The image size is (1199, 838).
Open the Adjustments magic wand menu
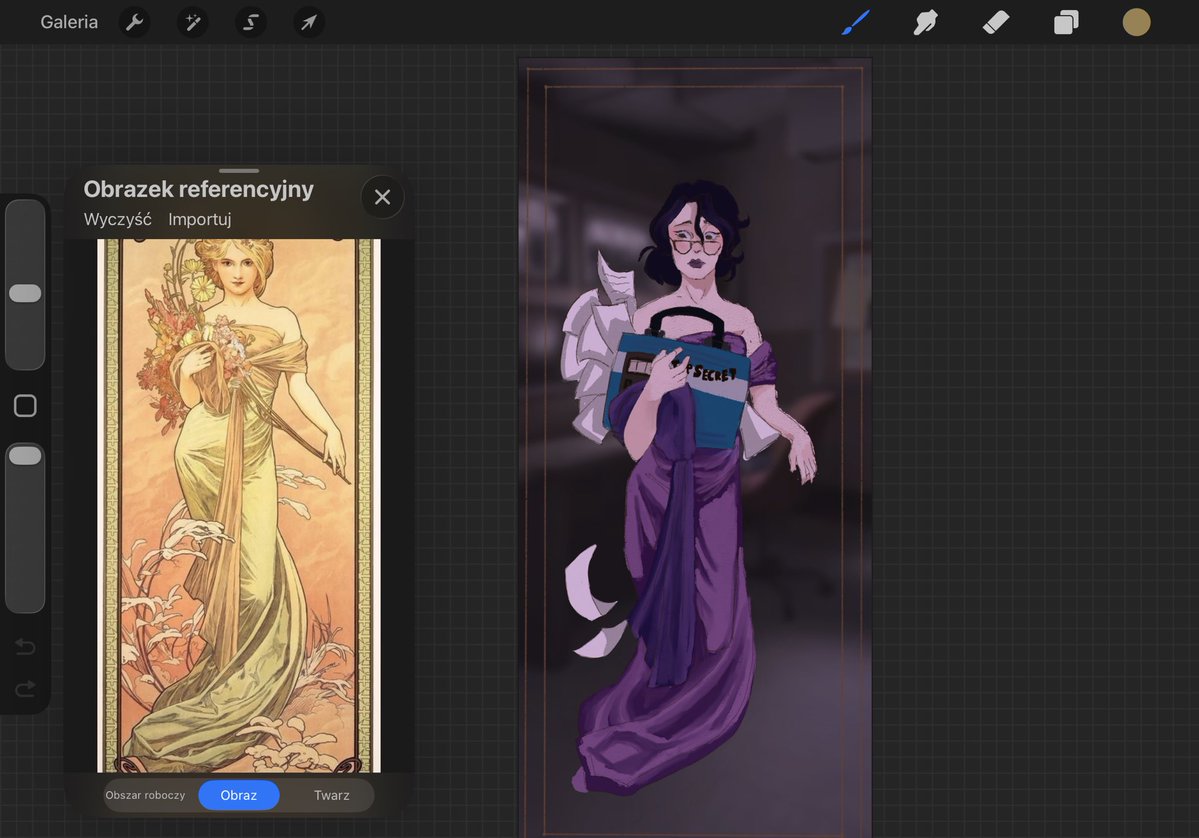click(x=193, y=22)
